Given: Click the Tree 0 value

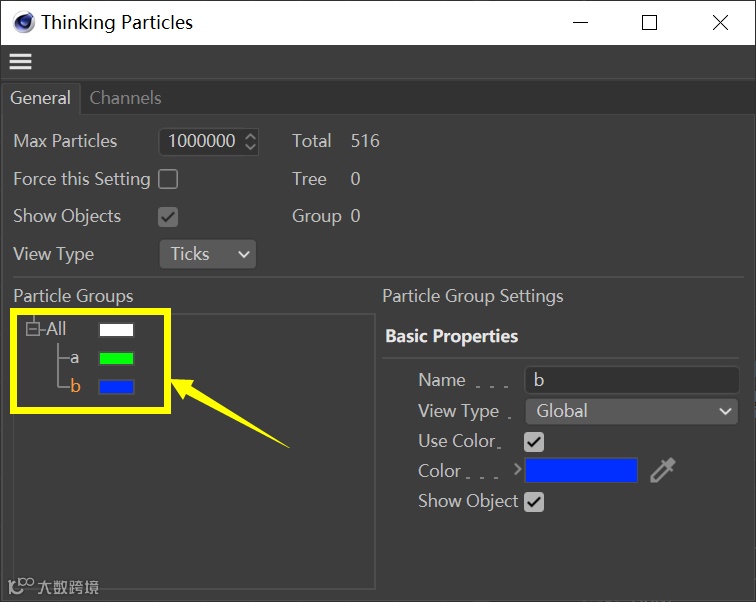Looking at the screenshot, I should click(355, 179).
